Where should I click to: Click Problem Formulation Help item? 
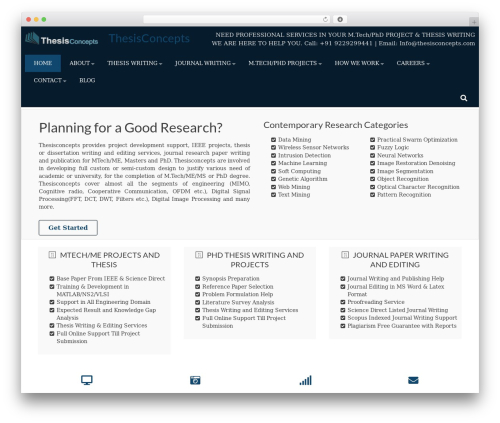click(x=237, y=294)
